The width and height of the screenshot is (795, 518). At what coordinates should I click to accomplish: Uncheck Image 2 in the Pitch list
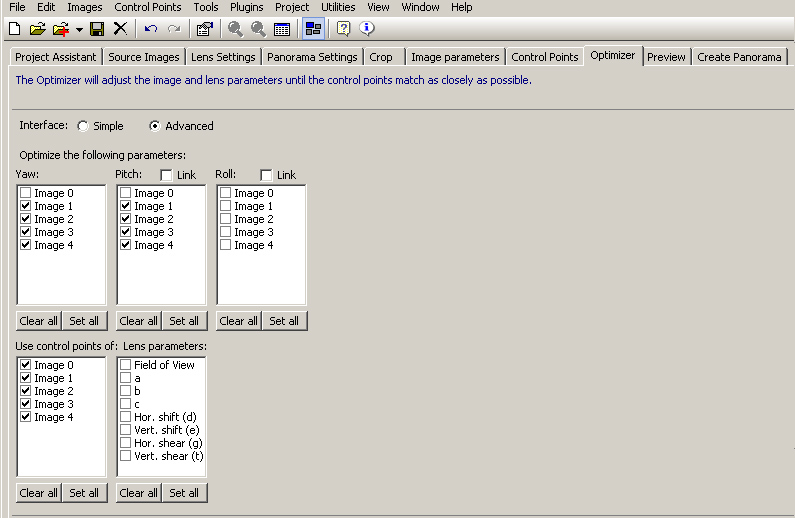point(125,219)
